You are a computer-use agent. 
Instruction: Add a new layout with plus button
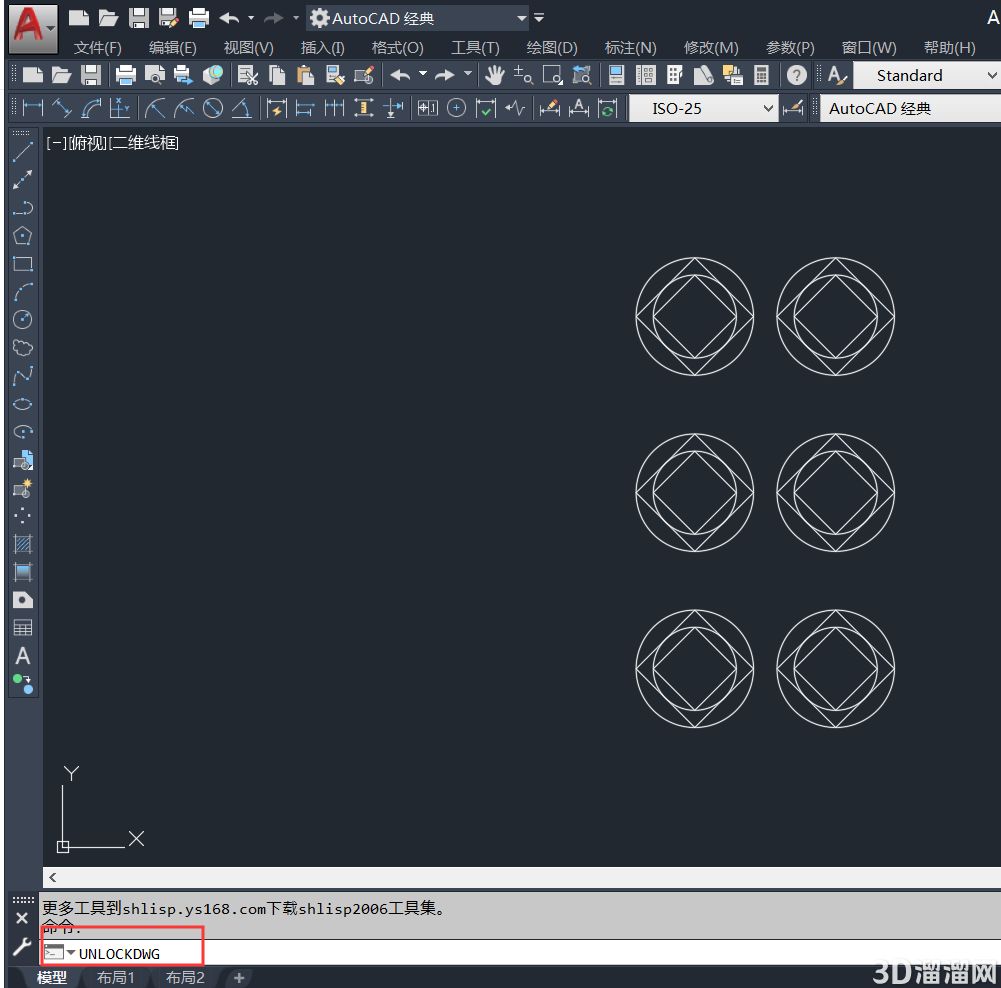click(239, 978)
